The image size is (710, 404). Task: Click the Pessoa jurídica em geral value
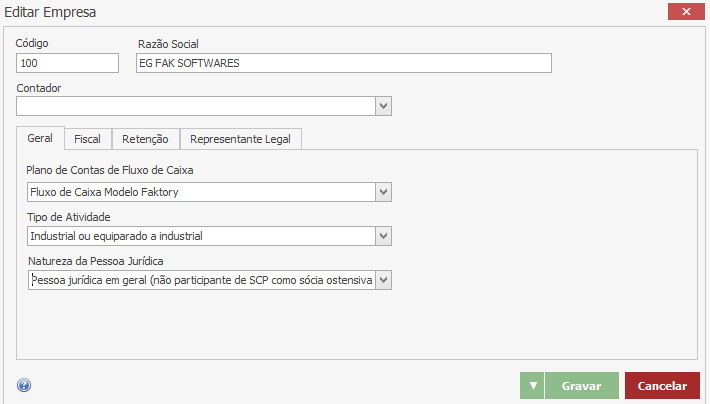coord(200,280)
